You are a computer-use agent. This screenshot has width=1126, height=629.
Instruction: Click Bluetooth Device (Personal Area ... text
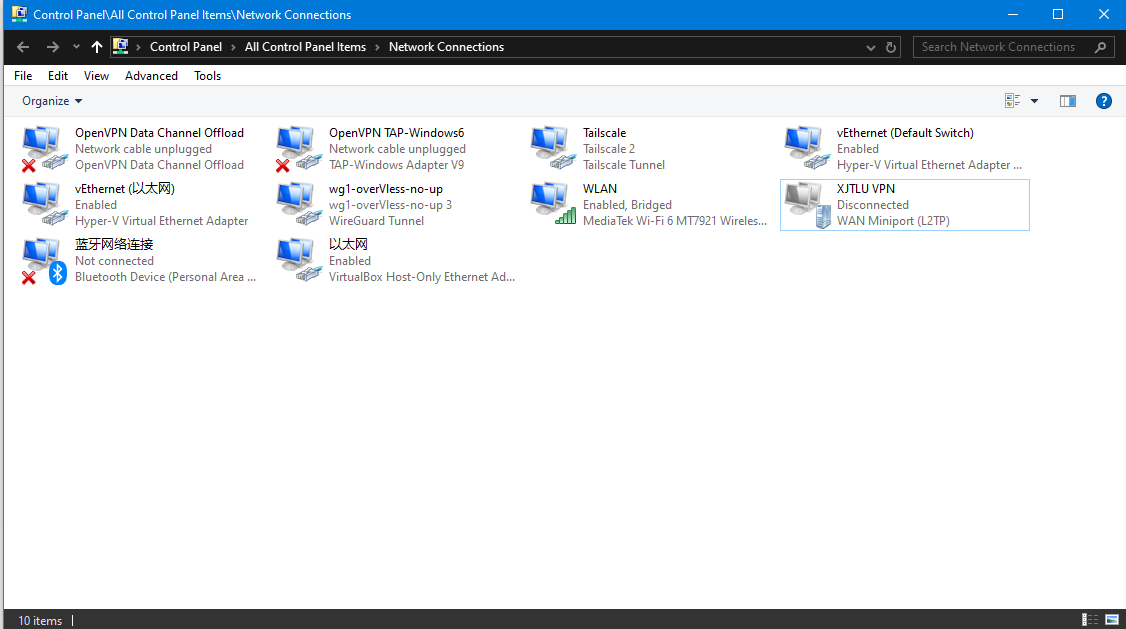[x=165, y=276]
